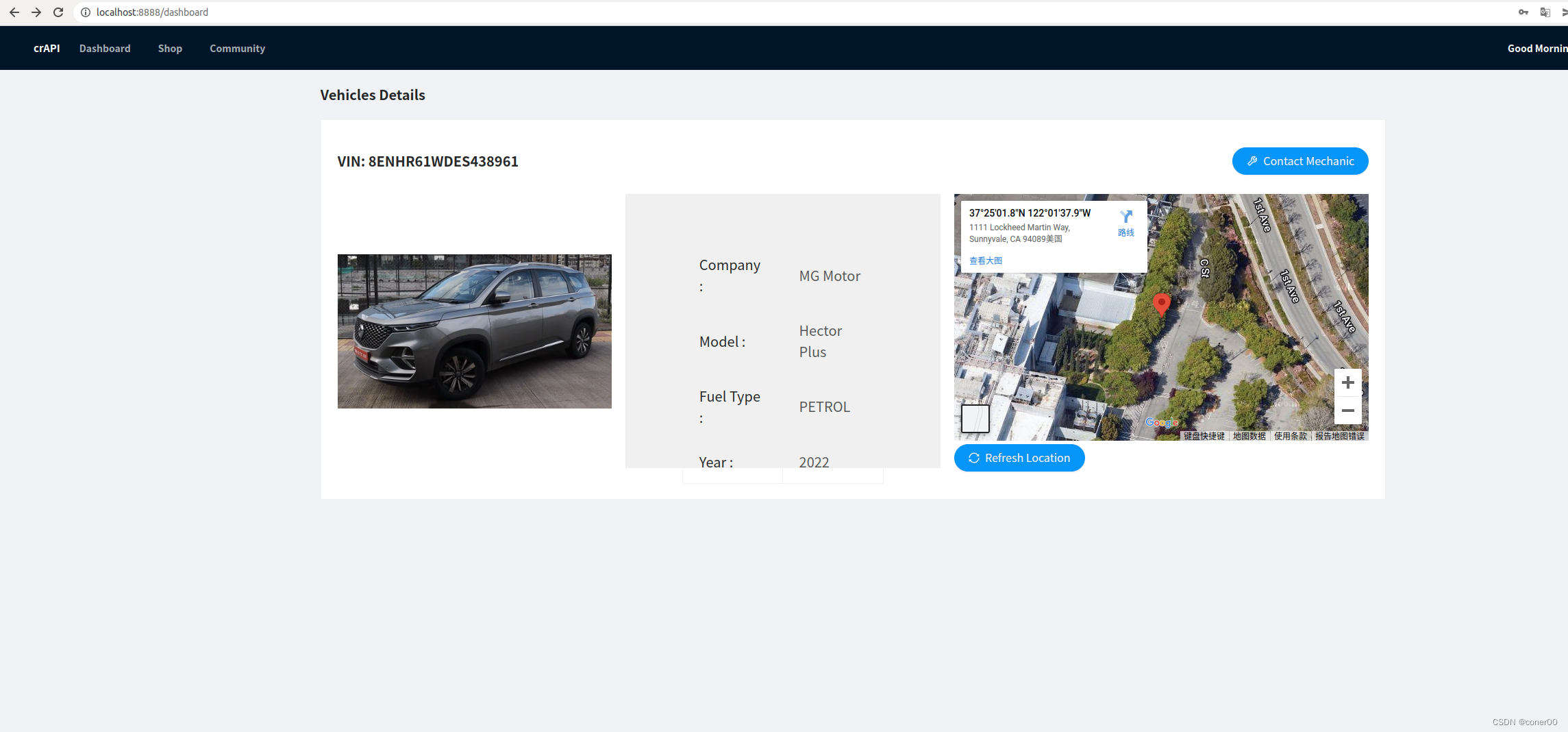
Task: Open 查看大图 view larger map link
Action: point(986,260)
